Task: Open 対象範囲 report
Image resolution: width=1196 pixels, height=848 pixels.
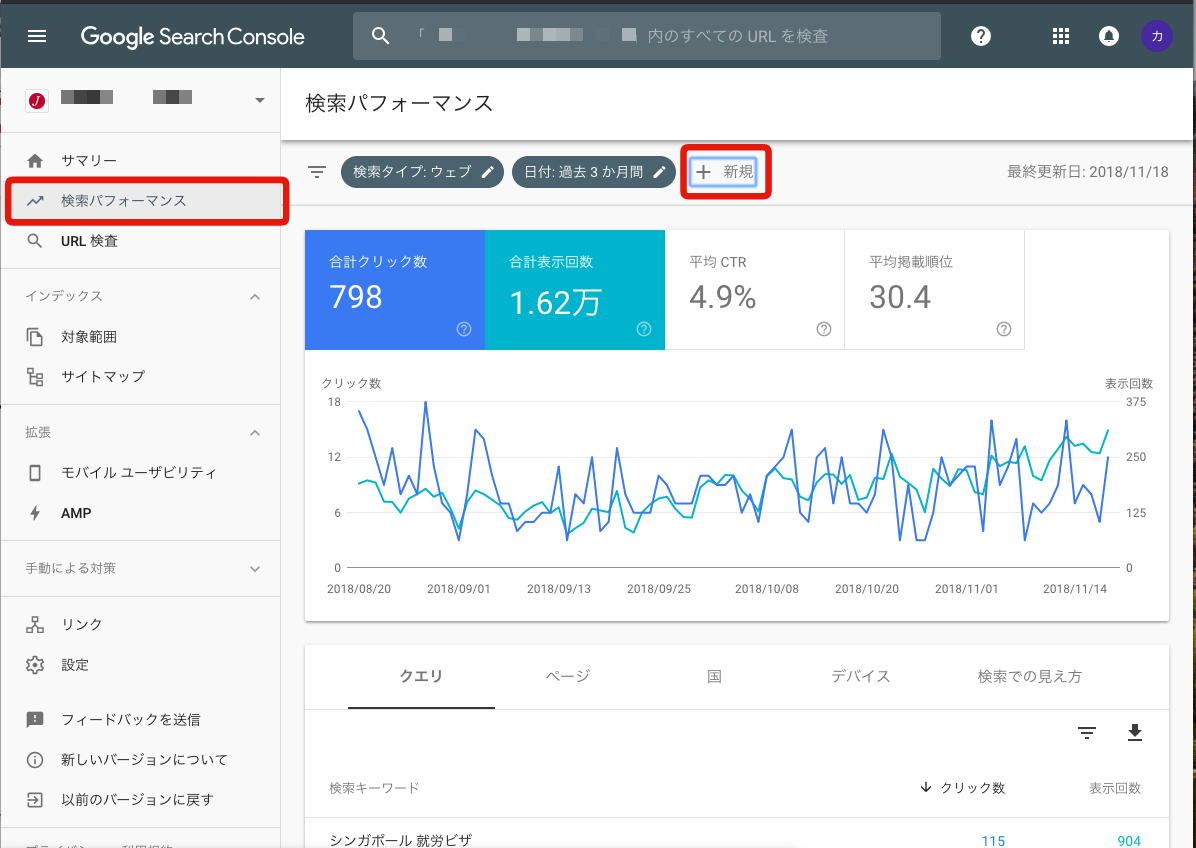Action: coord(140,336)
